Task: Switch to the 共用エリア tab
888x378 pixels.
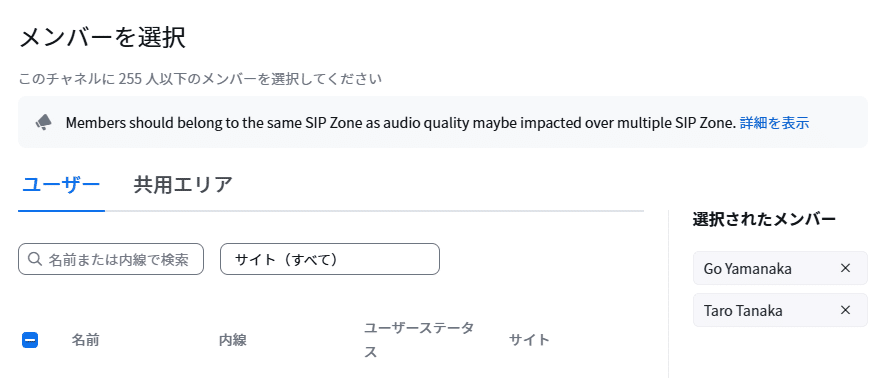Action: pos(183,185)
